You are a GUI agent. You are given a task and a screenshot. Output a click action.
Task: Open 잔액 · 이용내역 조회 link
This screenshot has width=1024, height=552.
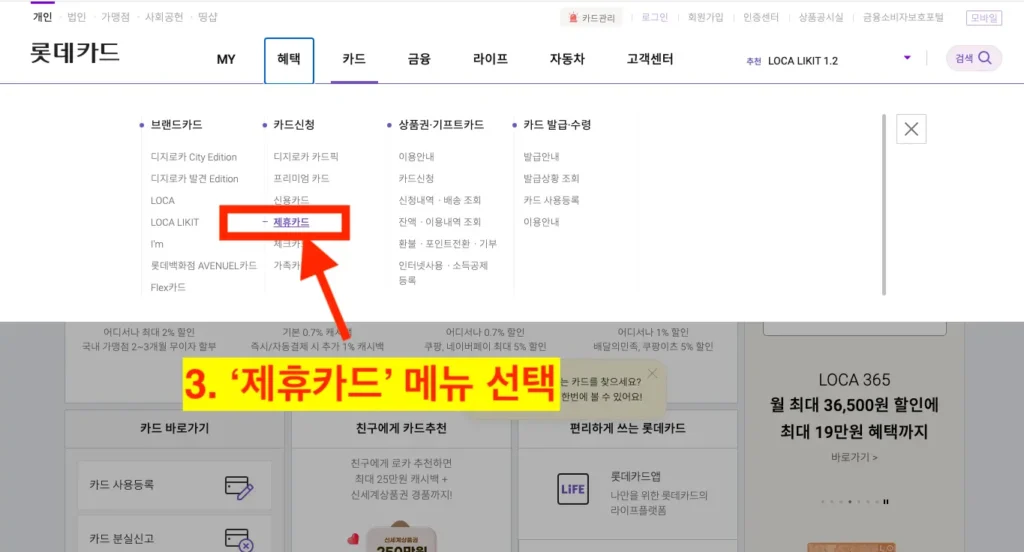click(440, 221)
